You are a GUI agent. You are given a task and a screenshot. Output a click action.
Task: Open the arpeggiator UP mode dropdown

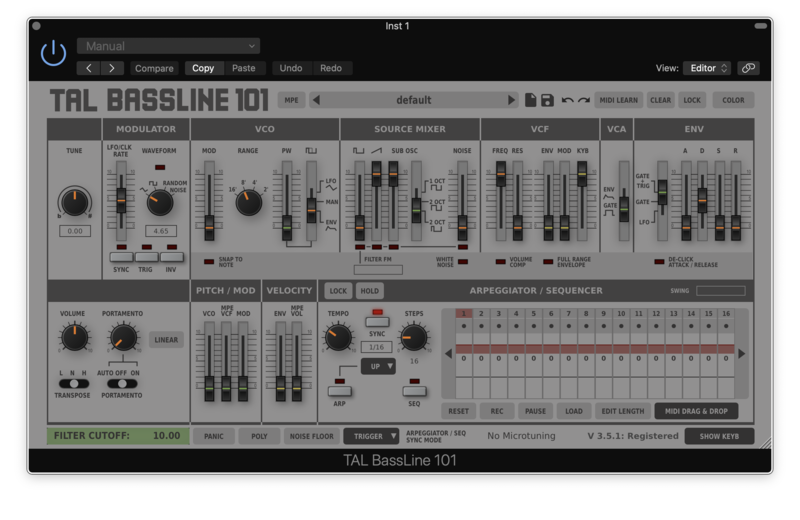click(x=380, y=367)
